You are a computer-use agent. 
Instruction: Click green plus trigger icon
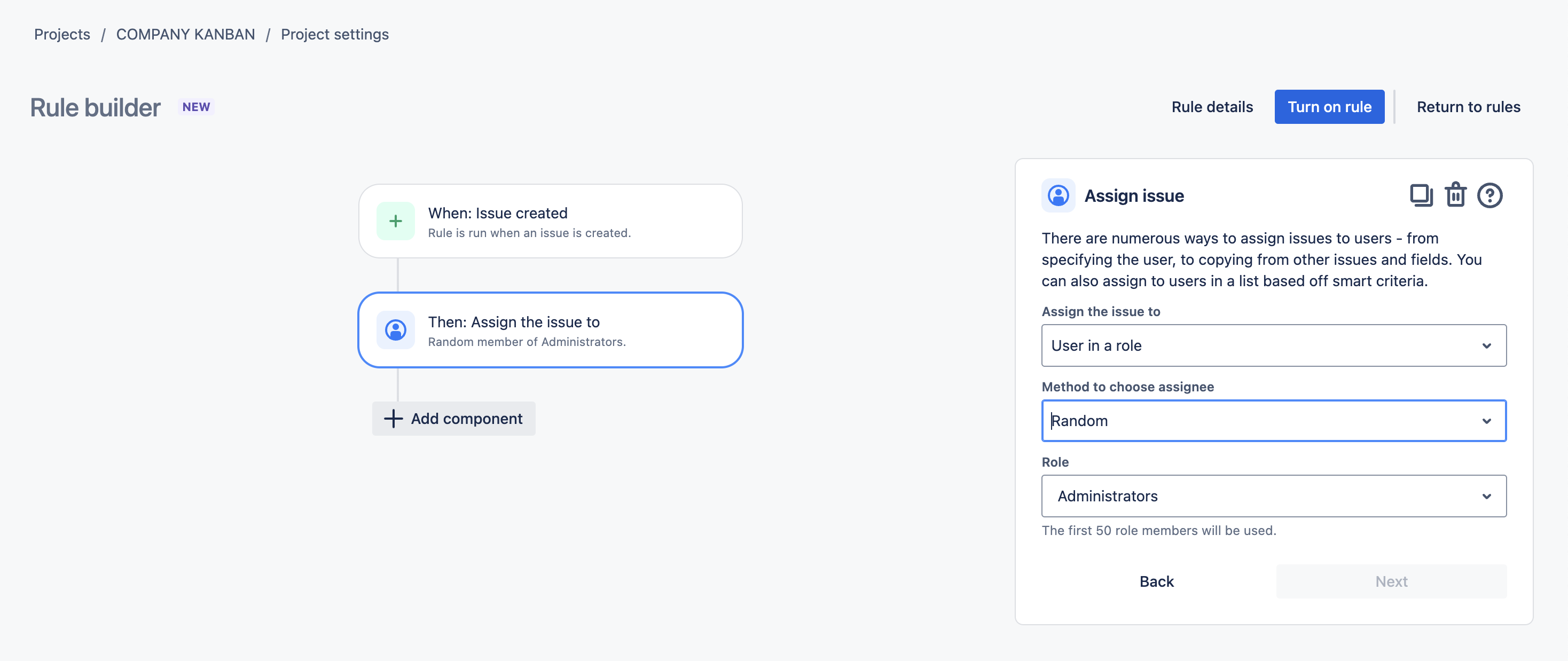[396, 221]
